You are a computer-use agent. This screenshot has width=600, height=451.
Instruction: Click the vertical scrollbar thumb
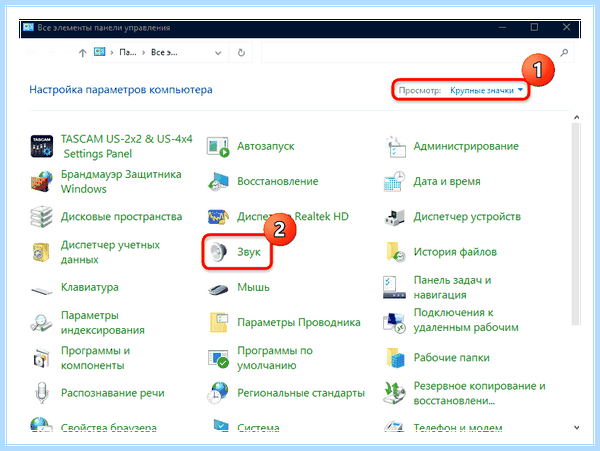(576, 223)
